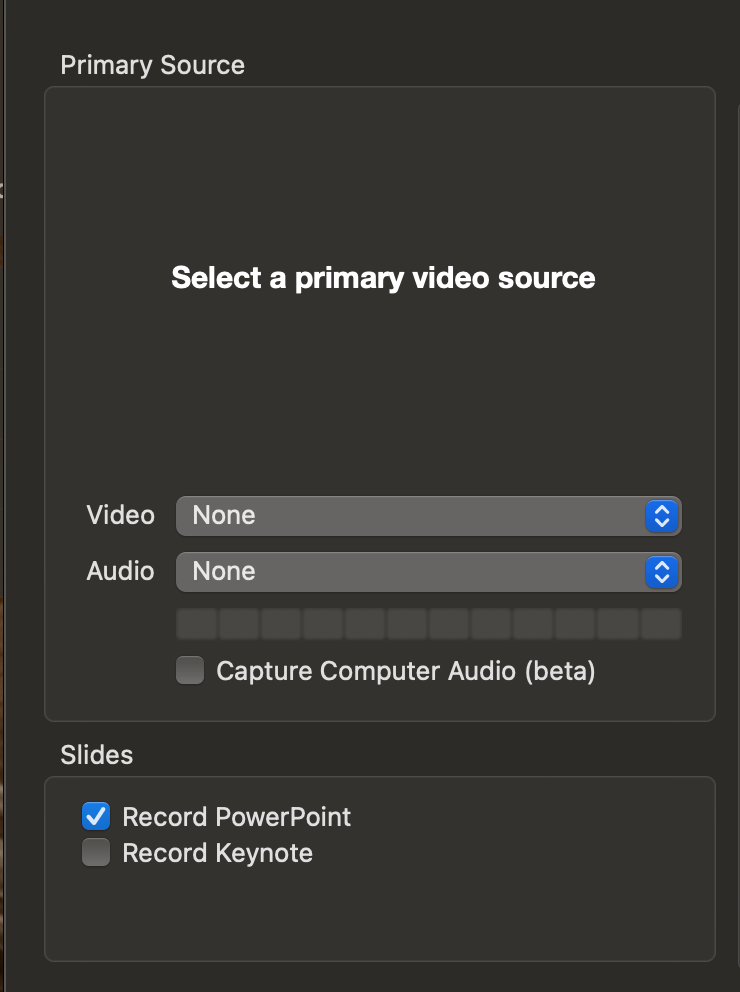This screenshot has width=740, height=992.
Task: Enable Capture Computer Audio (beta)
Action: pos(189,670)
